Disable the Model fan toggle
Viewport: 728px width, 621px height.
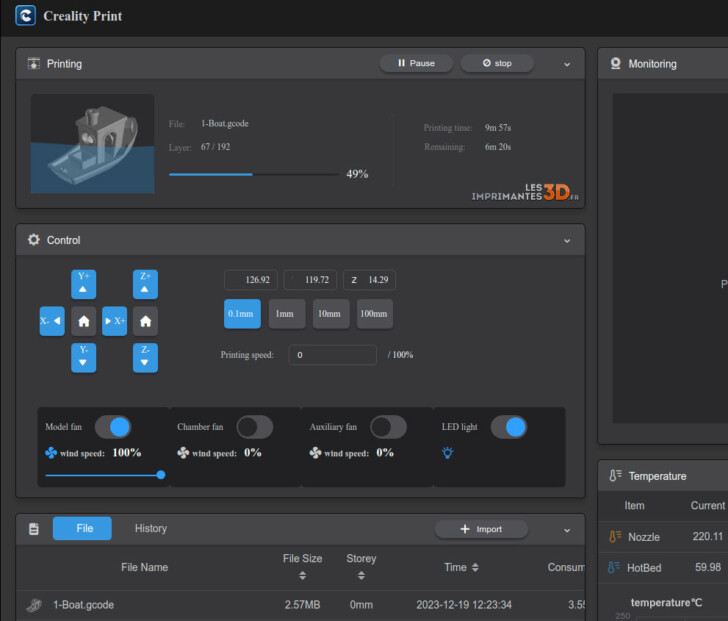113,427
